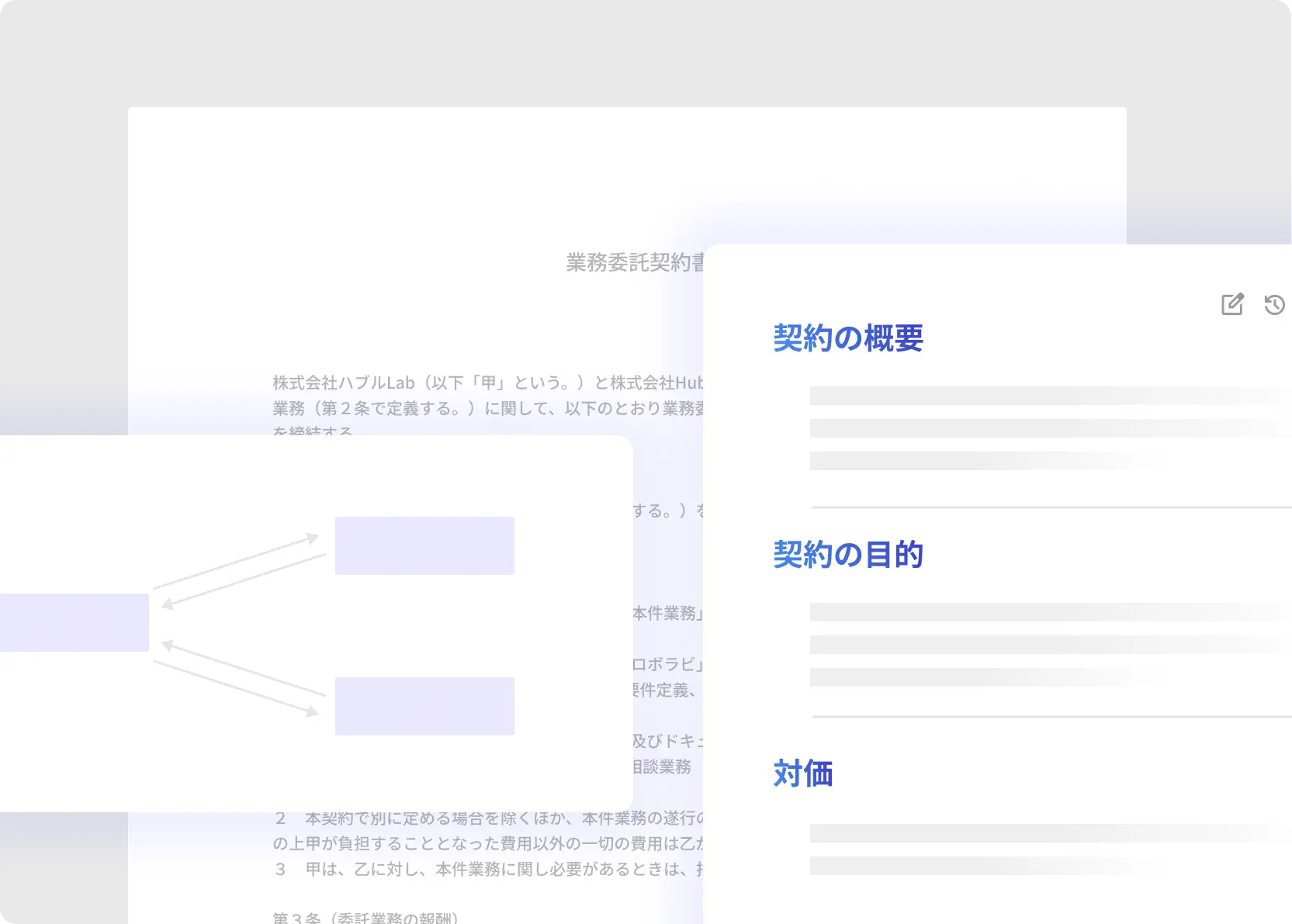Select the 対価 section heading

coord(803,773)
